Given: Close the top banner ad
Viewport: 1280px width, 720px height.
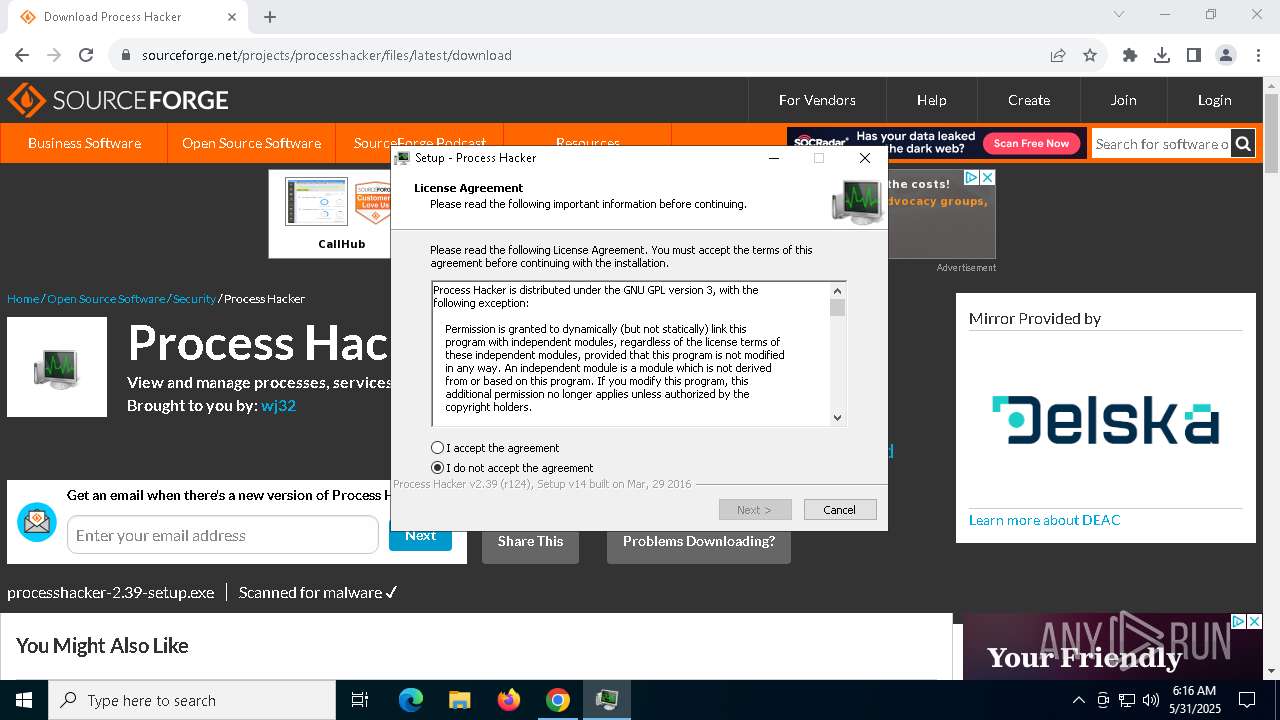Looking at the screenshot, I should (x=987, y=178).
